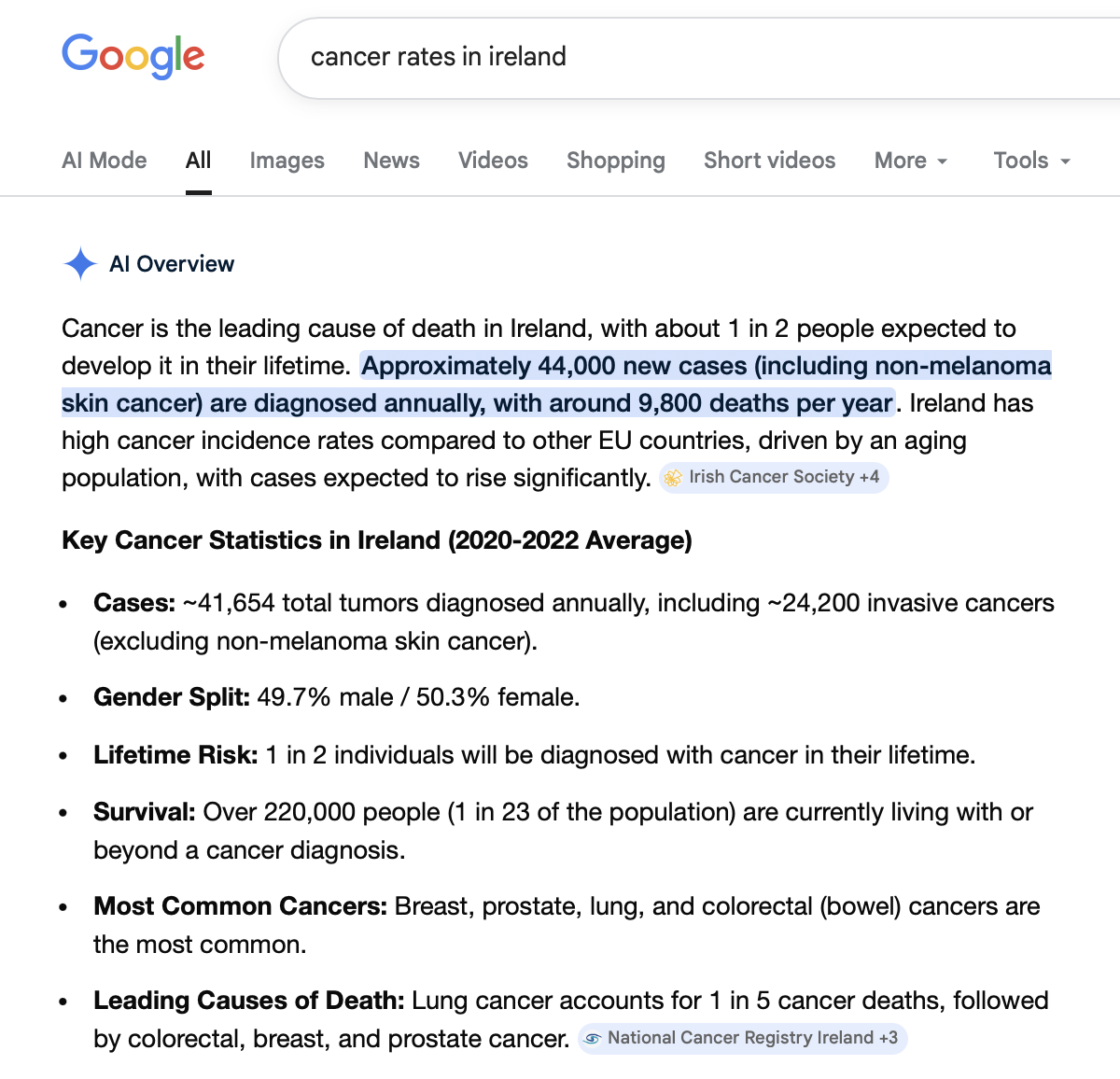Select the All results tab
1120x1079 pixels.
198,161
